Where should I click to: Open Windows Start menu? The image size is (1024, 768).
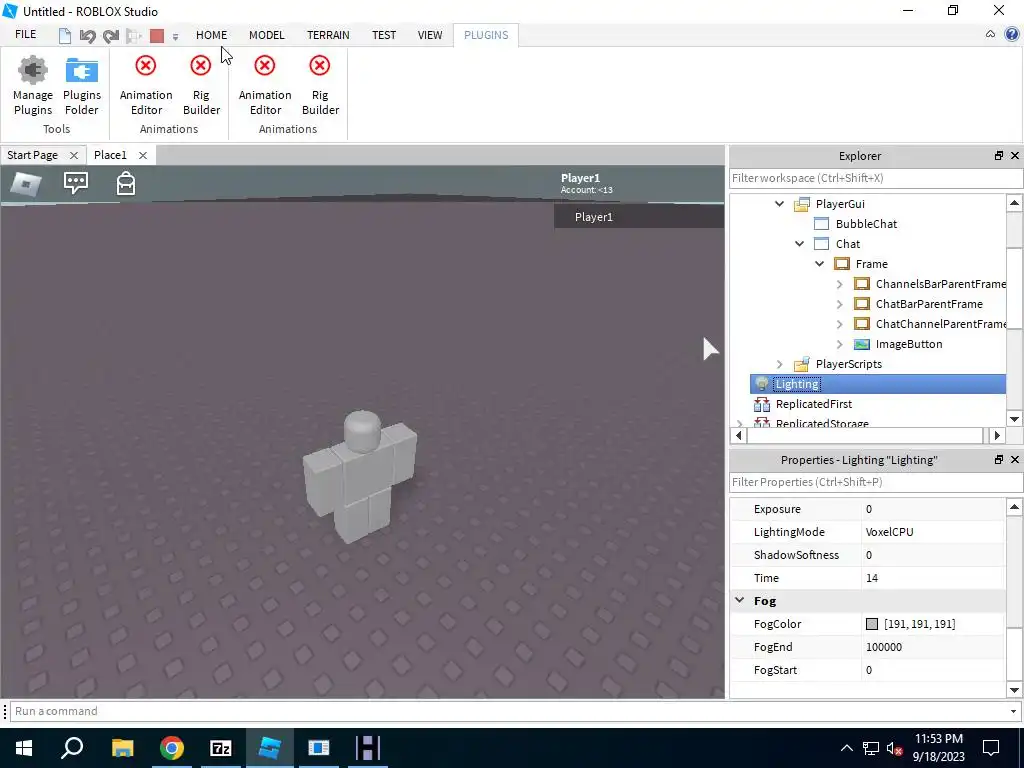tap(24, 748)
